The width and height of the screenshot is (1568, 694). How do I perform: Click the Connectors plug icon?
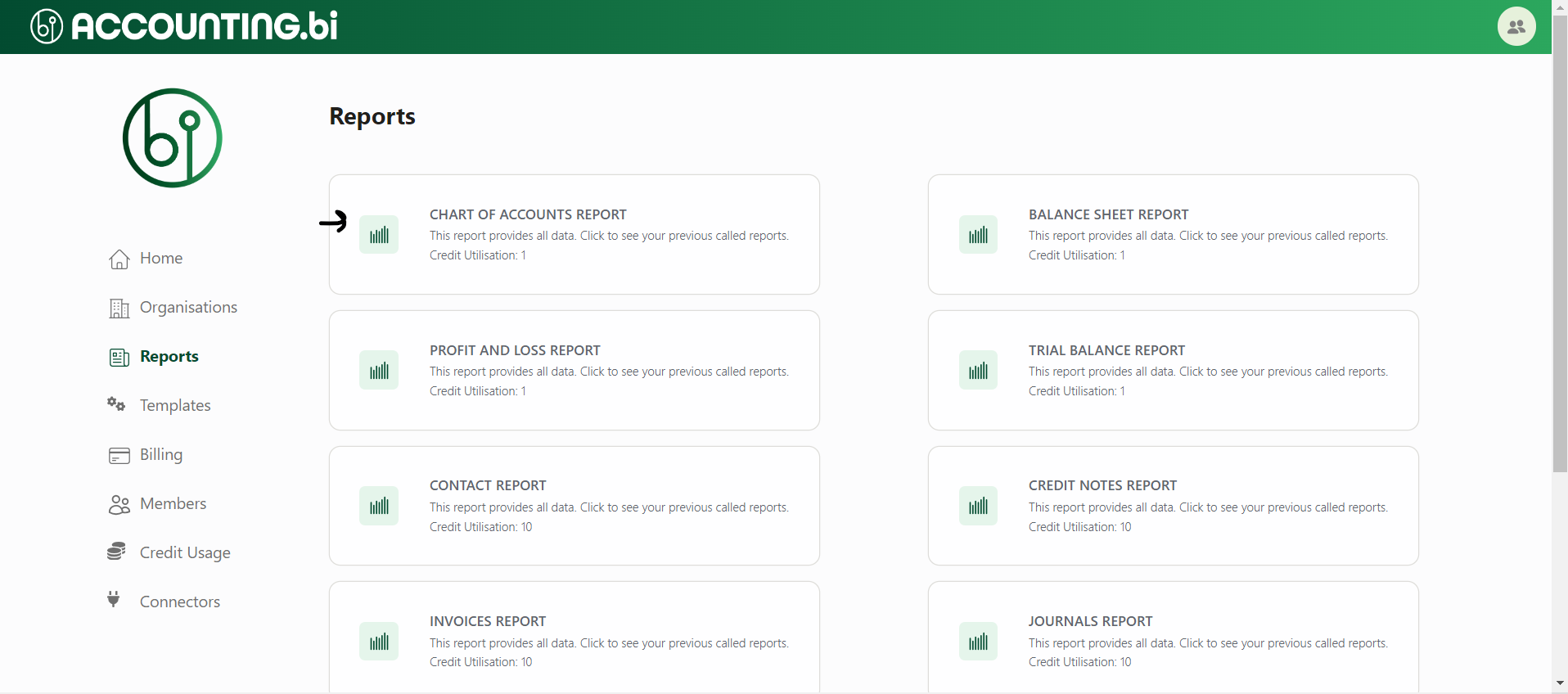114,599
